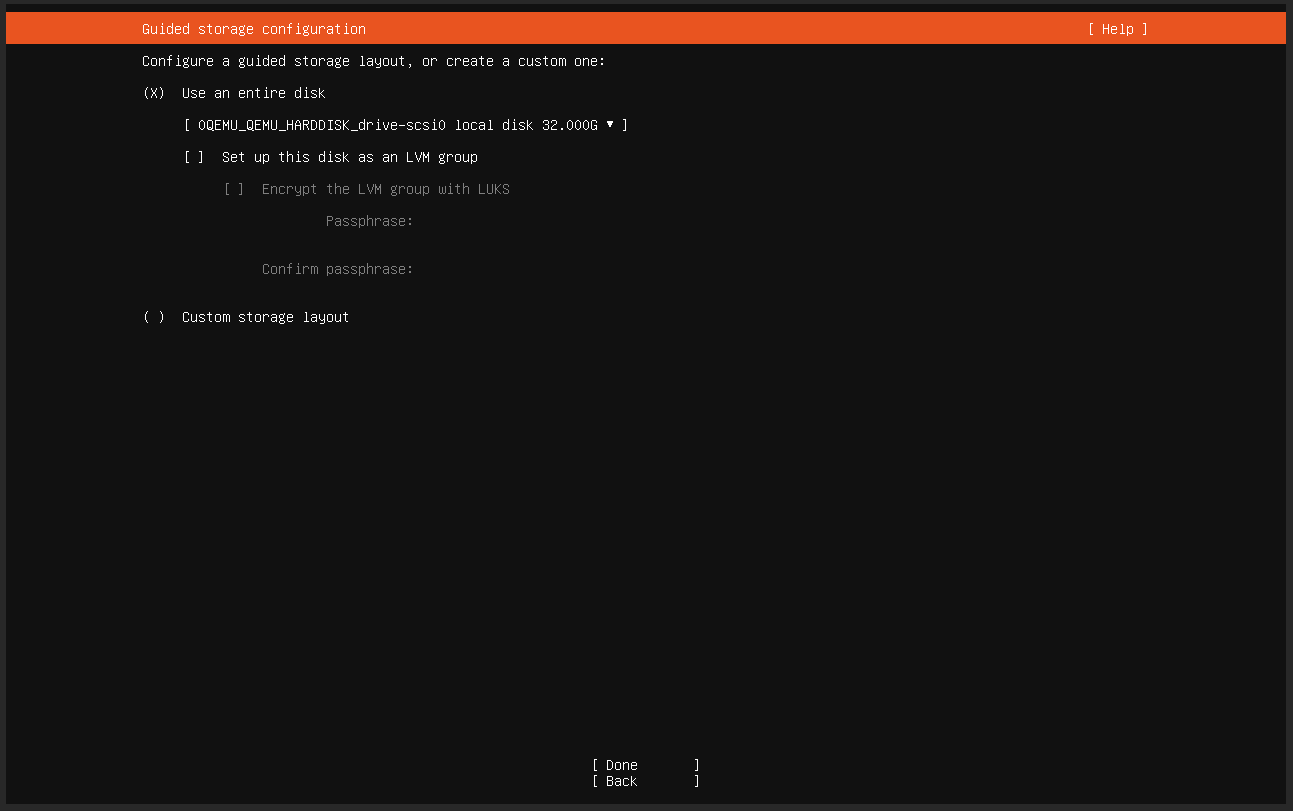Toggle 'Encrypt the LVM group with LUKS' checkbox
The image size is (1293, 811).
pyautogui.click(x=234, y=189)
